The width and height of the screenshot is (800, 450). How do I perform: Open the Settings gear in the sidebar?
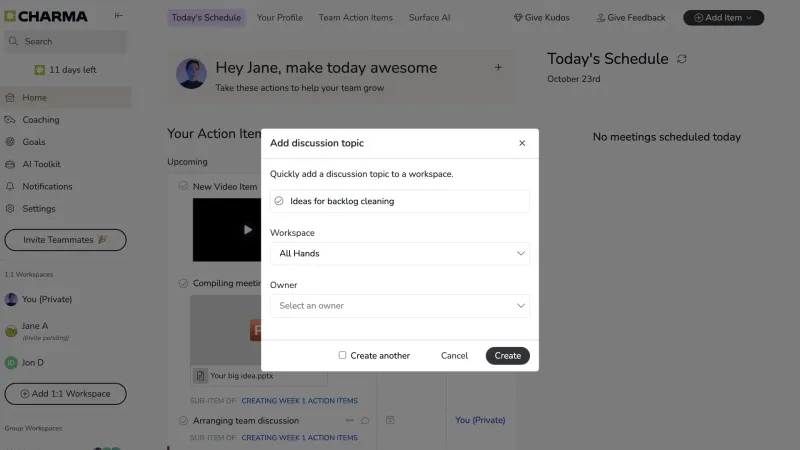tap(10, 209)
